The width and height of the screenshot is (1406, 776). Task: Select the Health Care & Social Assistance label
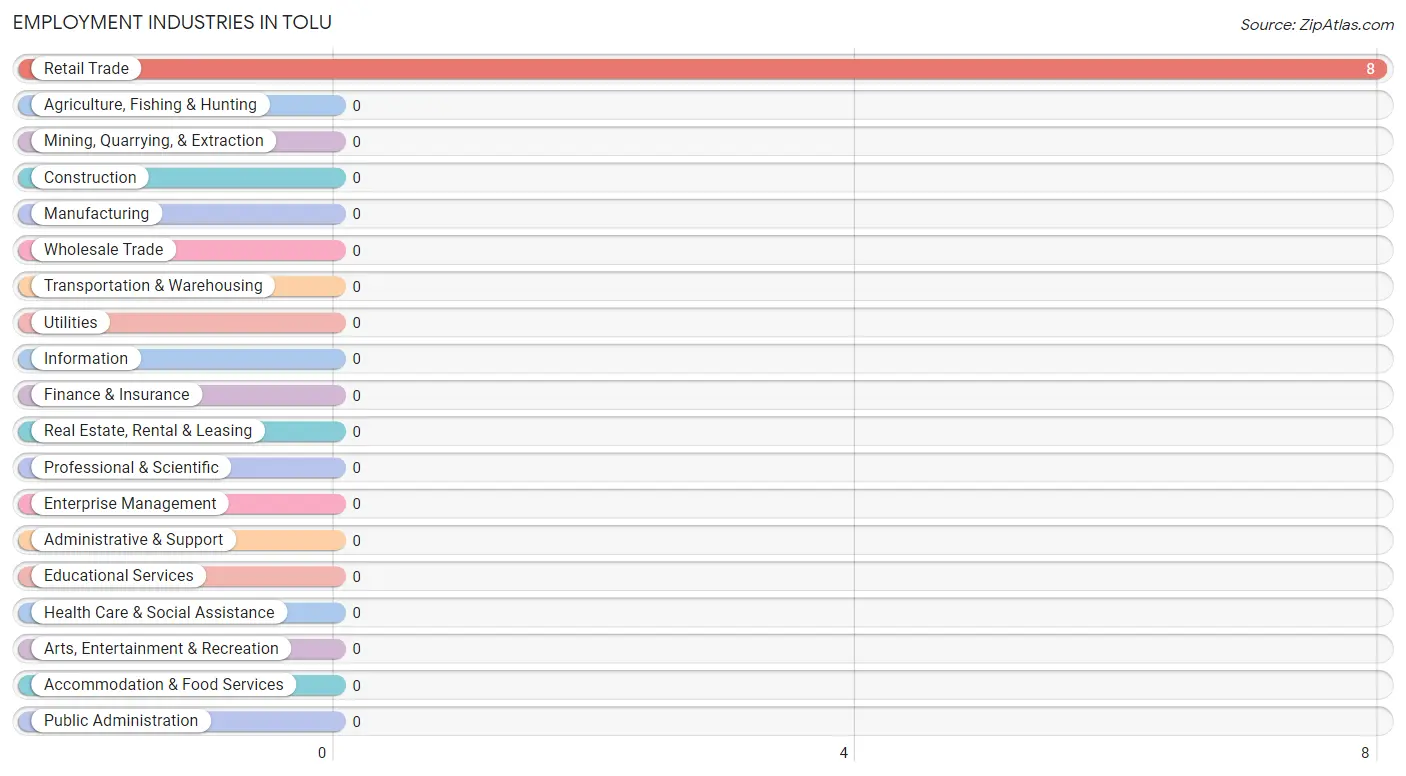[159, 613]
